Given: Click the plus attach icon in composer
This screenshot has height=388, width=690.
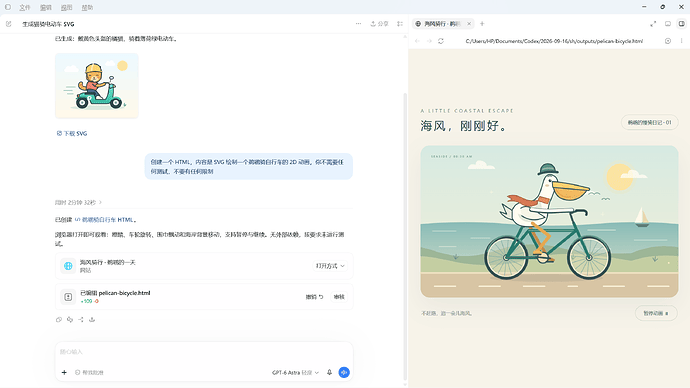Looking at the screenshot, I should coord(64,373).
